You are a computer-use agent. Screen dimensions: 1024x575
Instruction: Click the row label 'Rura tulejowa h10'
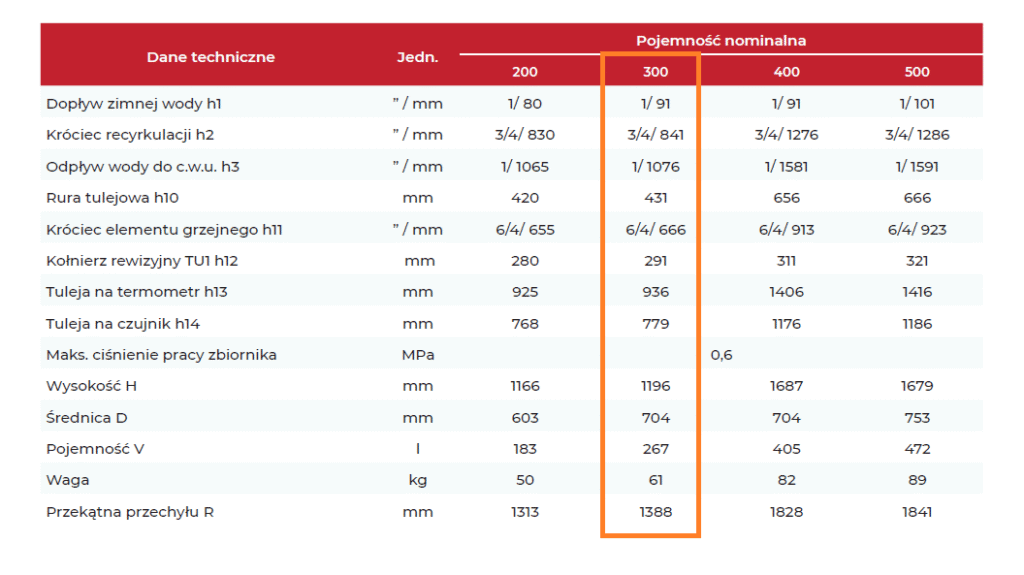[x=112, y=197]
